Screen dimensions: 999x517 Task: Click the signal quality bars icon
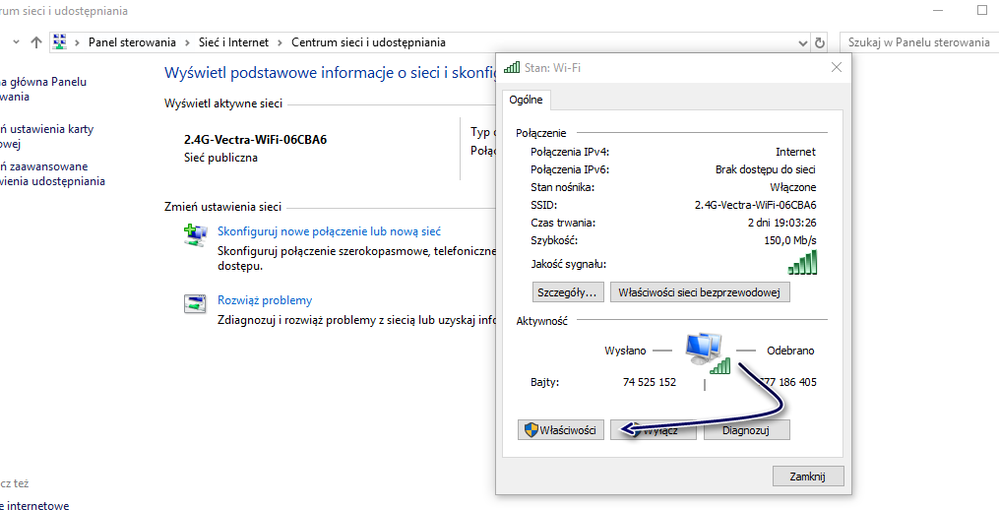[x=802, y=263]
